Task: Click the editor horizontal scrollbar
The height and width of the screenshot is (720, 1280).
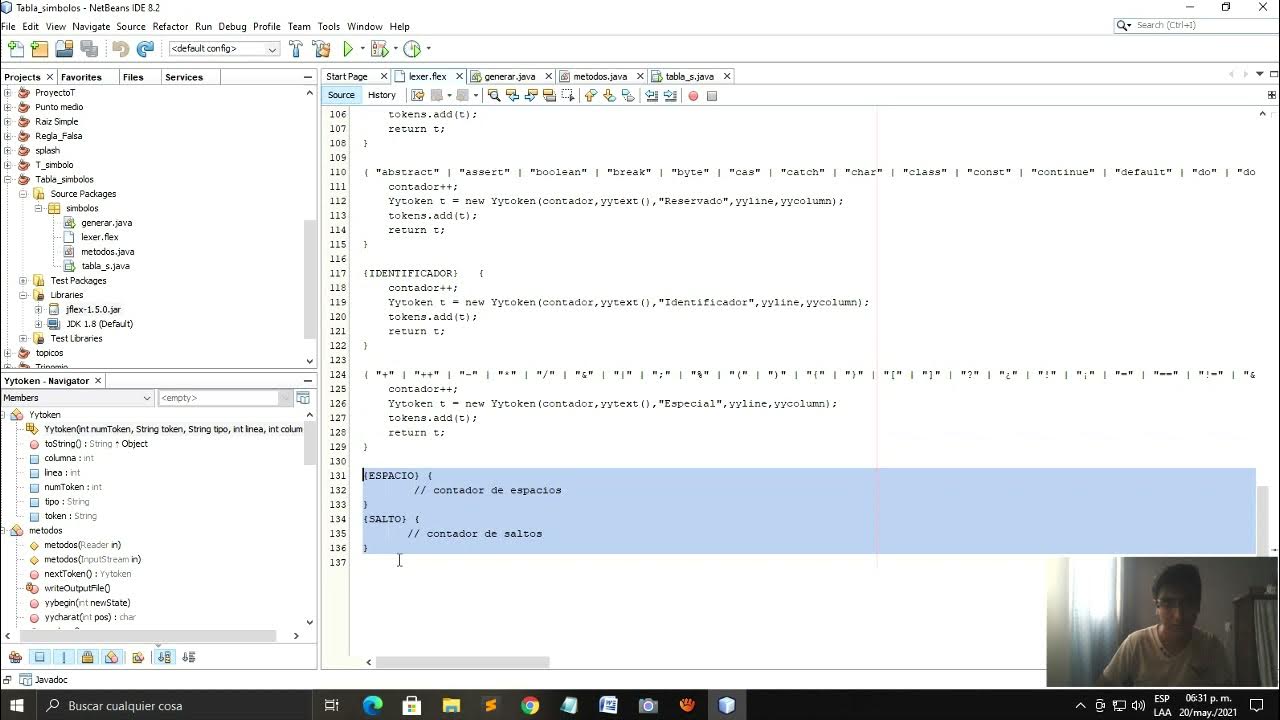Action: (x=462, y=662)
